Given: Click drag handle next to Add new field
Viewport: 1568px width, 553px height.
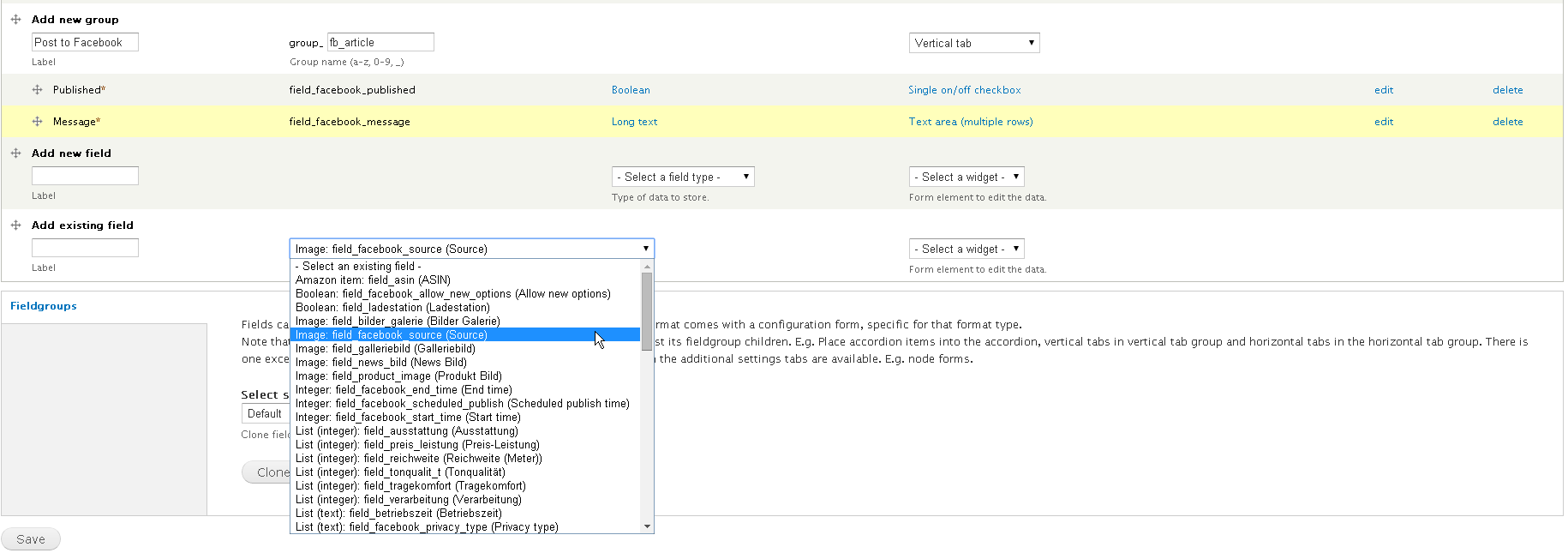Looking at the screenshot, I should (x=15, y=153).
